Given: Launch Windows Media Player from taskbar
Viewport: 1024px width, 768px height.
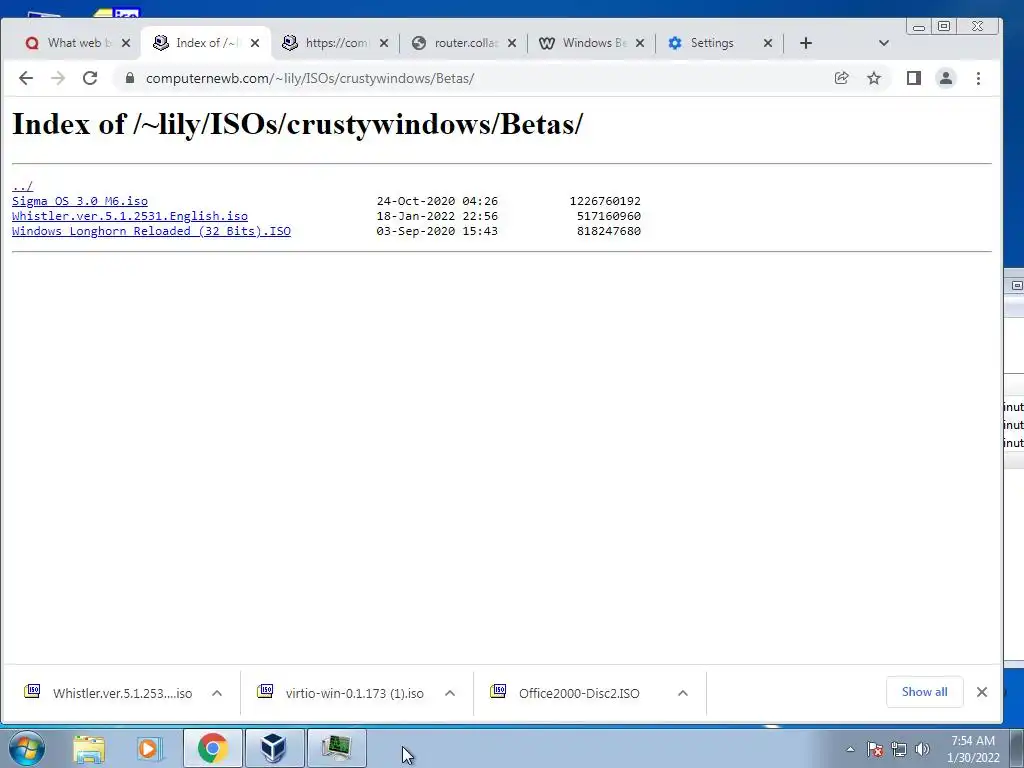Looking at the screenshot, I should tap(149, 749).
